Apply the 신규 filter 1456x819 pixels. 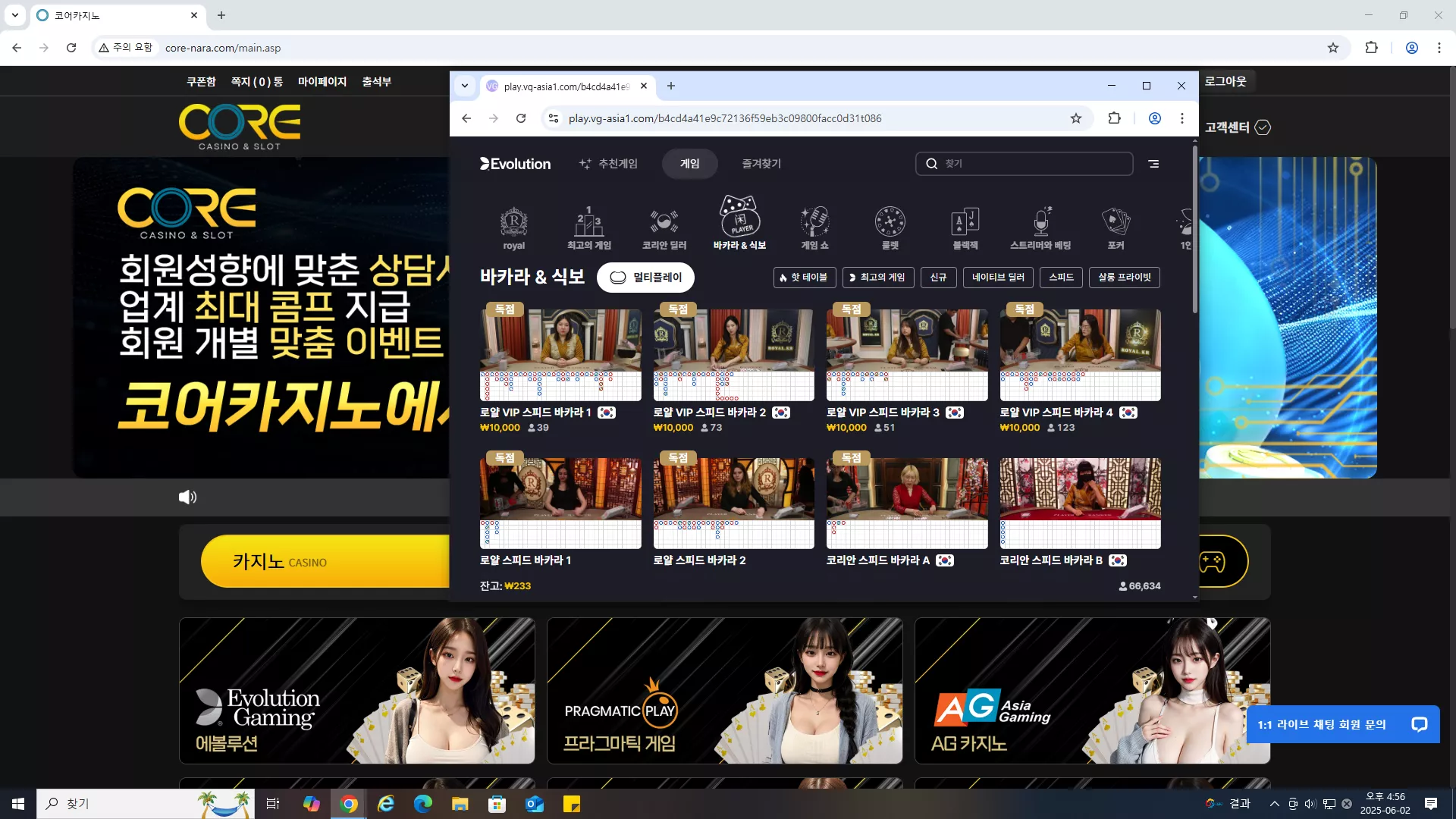pyautogui.click(x=938, y=278)
